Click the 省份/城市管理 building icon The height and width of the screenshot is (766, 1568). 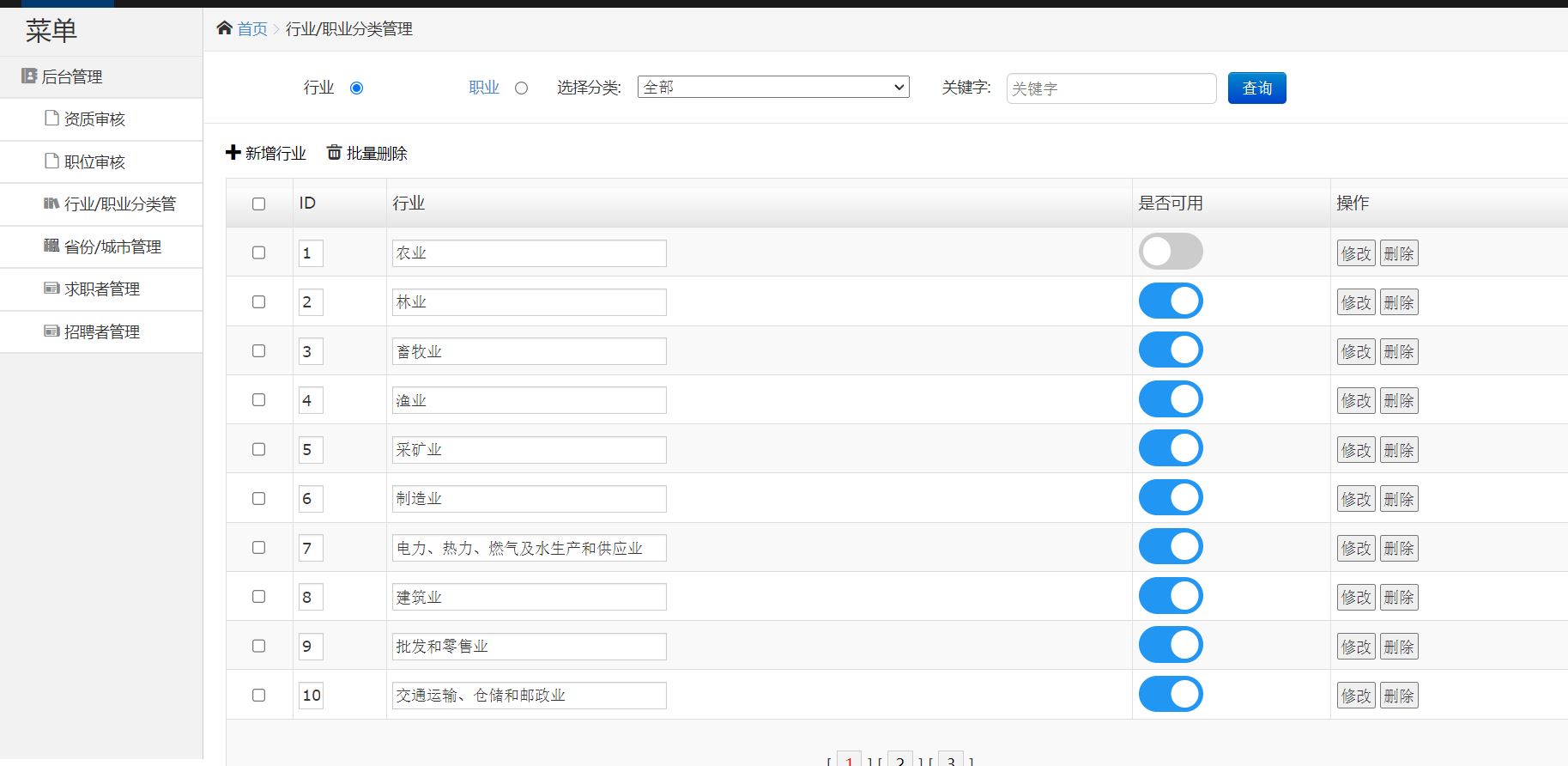pos(51,246)
